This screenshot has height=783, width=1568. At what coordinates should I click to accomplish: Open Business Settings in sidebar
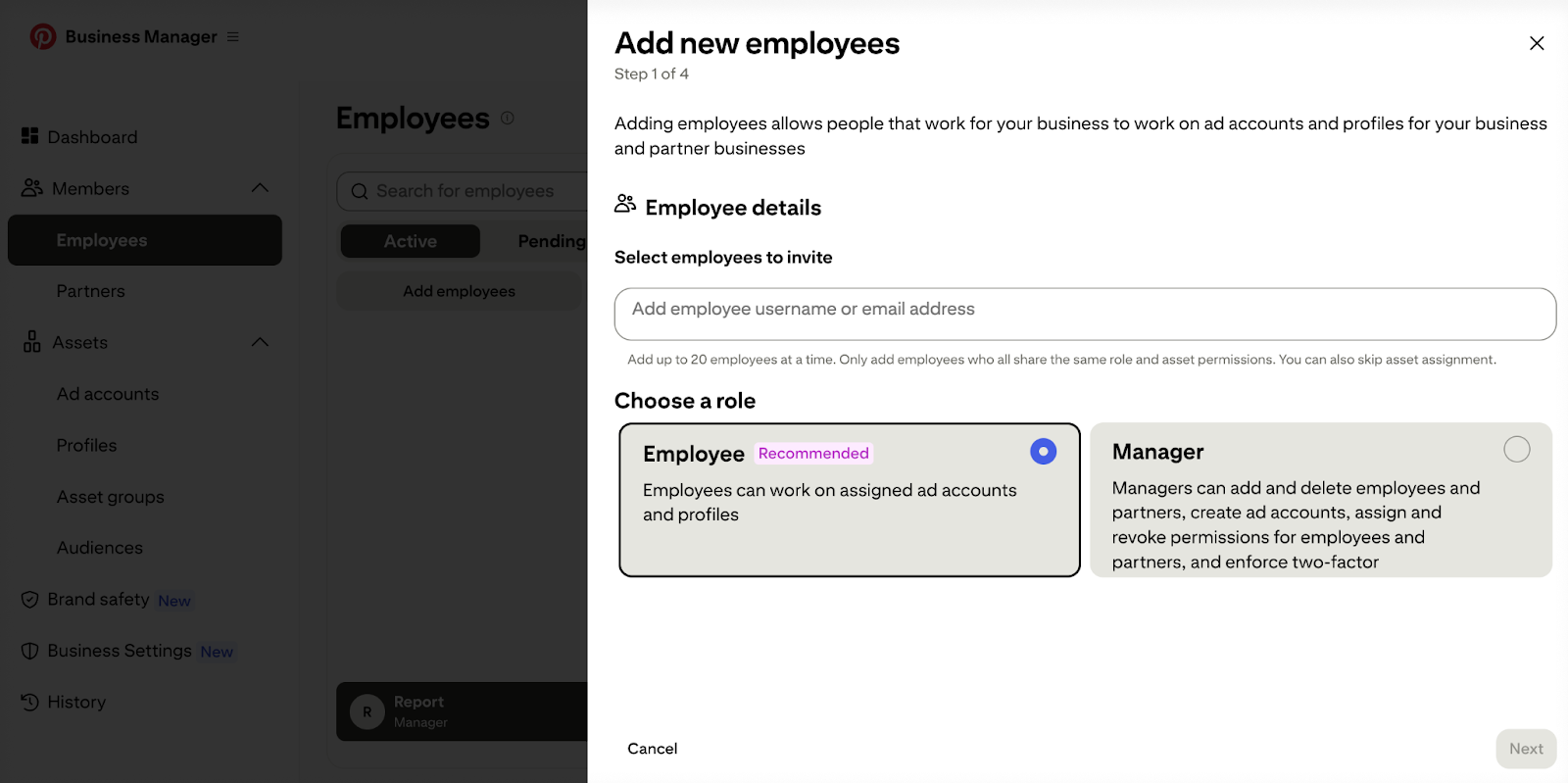(x=120, y=651)
